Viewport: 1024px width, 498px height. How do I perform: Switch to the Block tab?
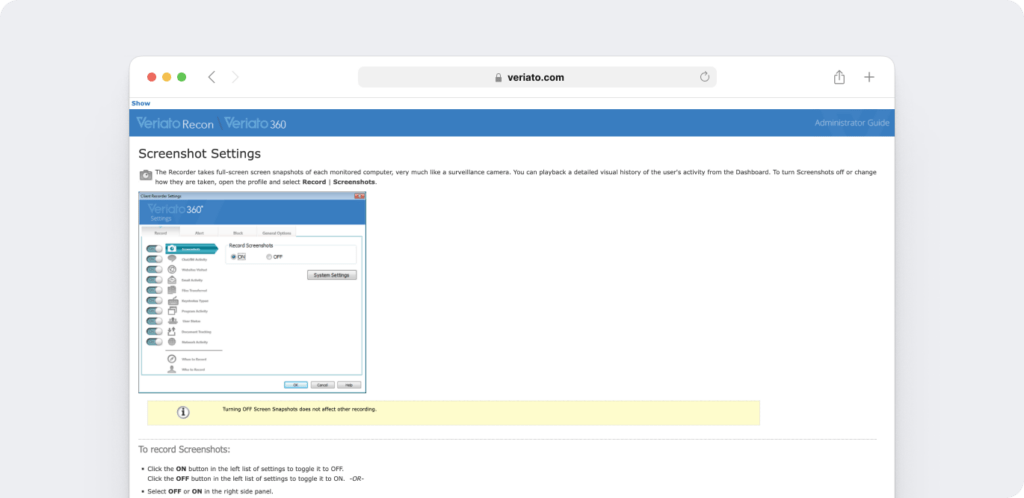[x=238, y=232]
